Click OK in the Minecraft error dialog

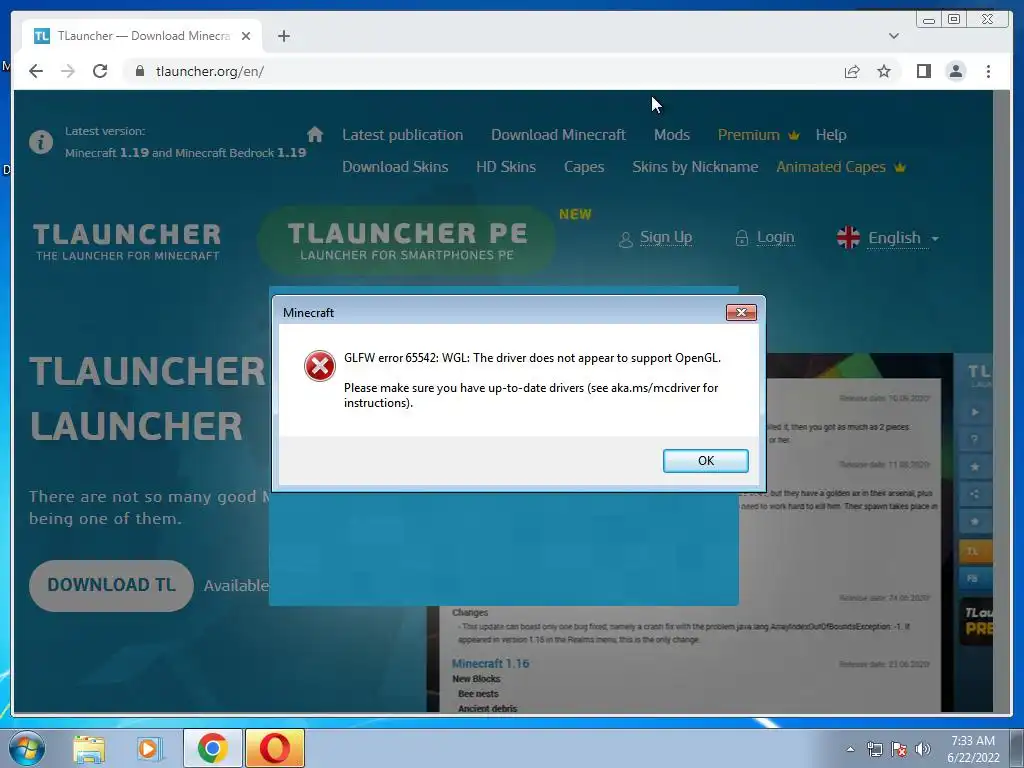pos(705,460)
